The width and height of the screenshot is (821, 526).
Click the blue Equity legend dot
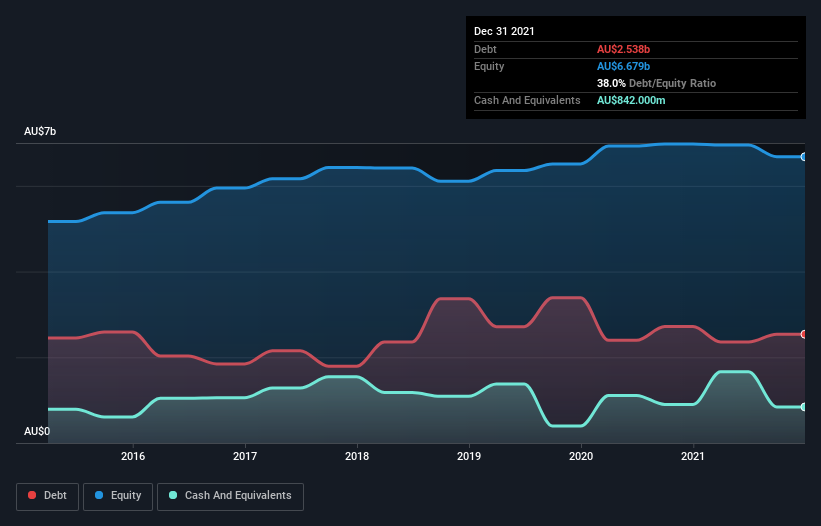pos(99,495)
